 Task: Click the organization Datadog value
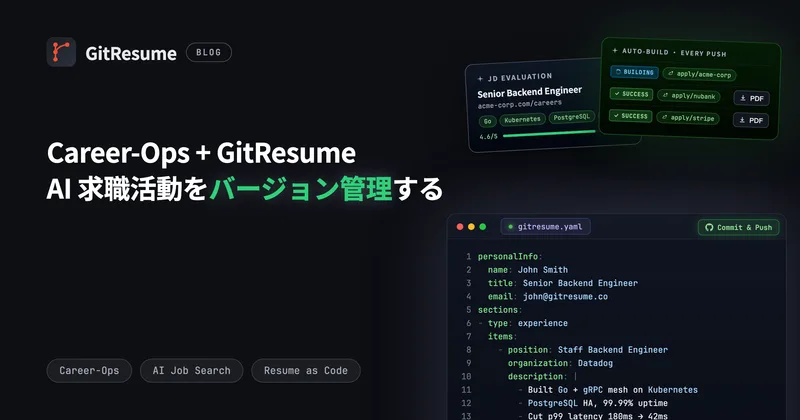(595, 363)
